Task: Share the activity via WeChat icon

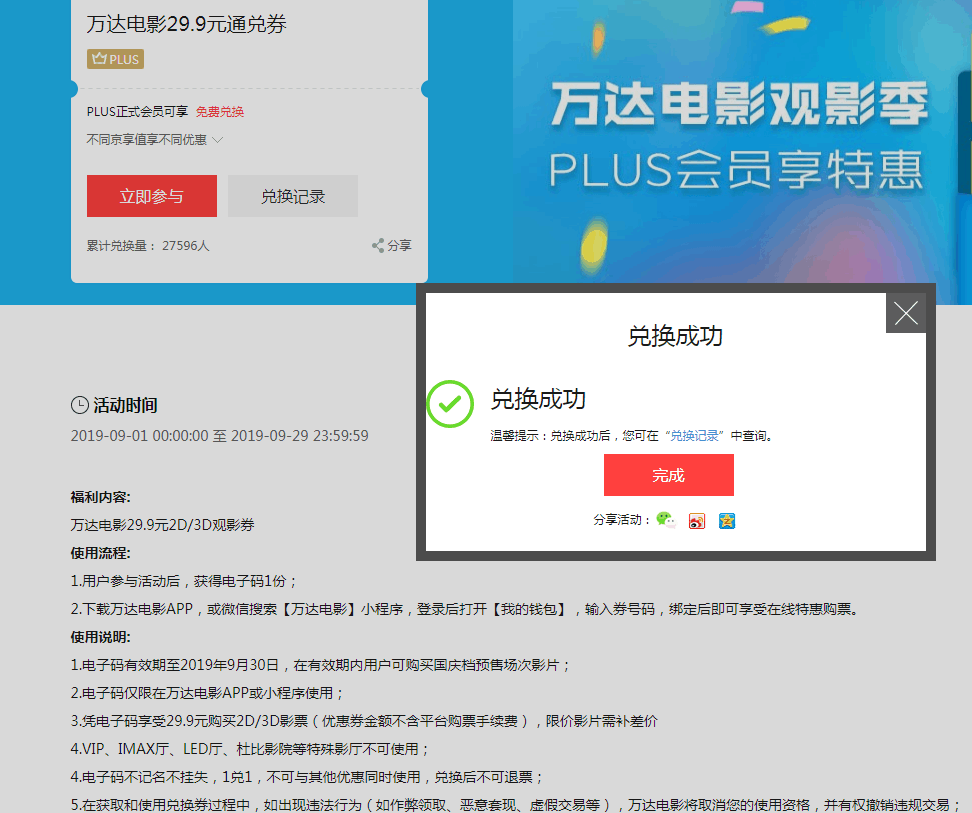Action: 666,520
